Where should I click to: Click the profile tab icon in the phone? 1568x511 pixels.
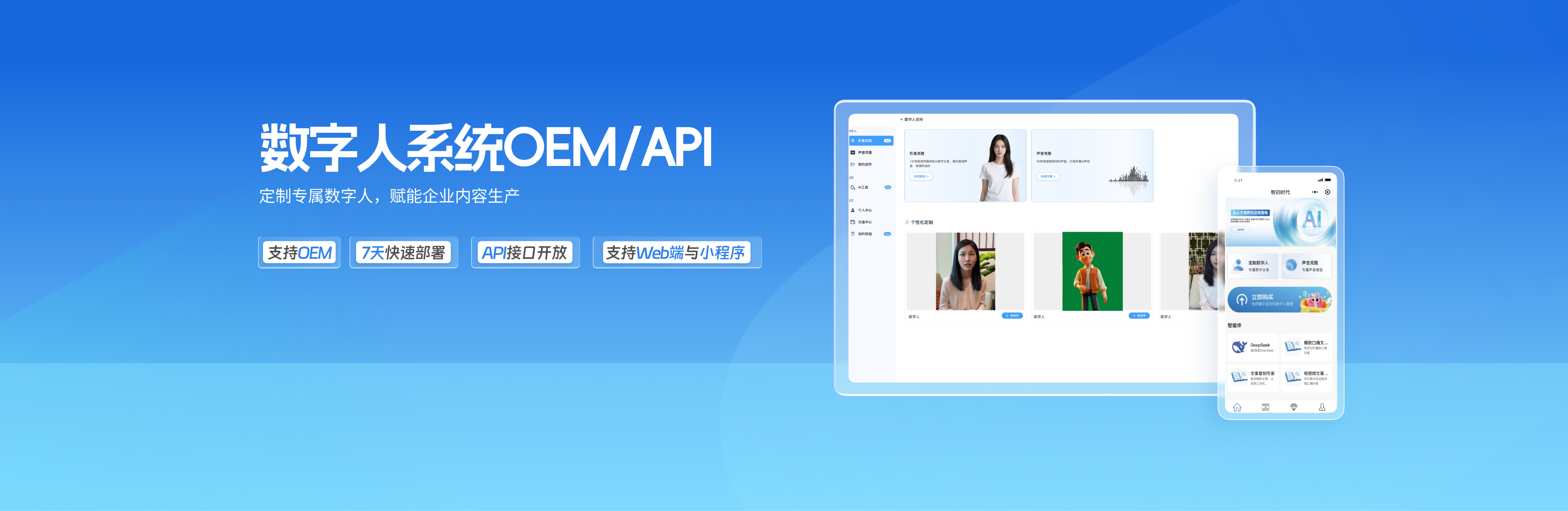click(x=1322, y=408)
